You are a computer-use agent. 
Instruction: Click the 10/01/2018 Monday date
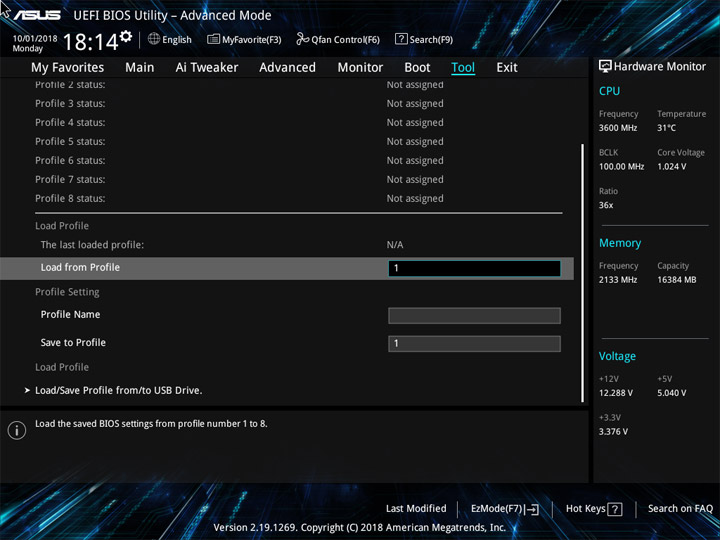pyautogui.click(x=35, y=43)
